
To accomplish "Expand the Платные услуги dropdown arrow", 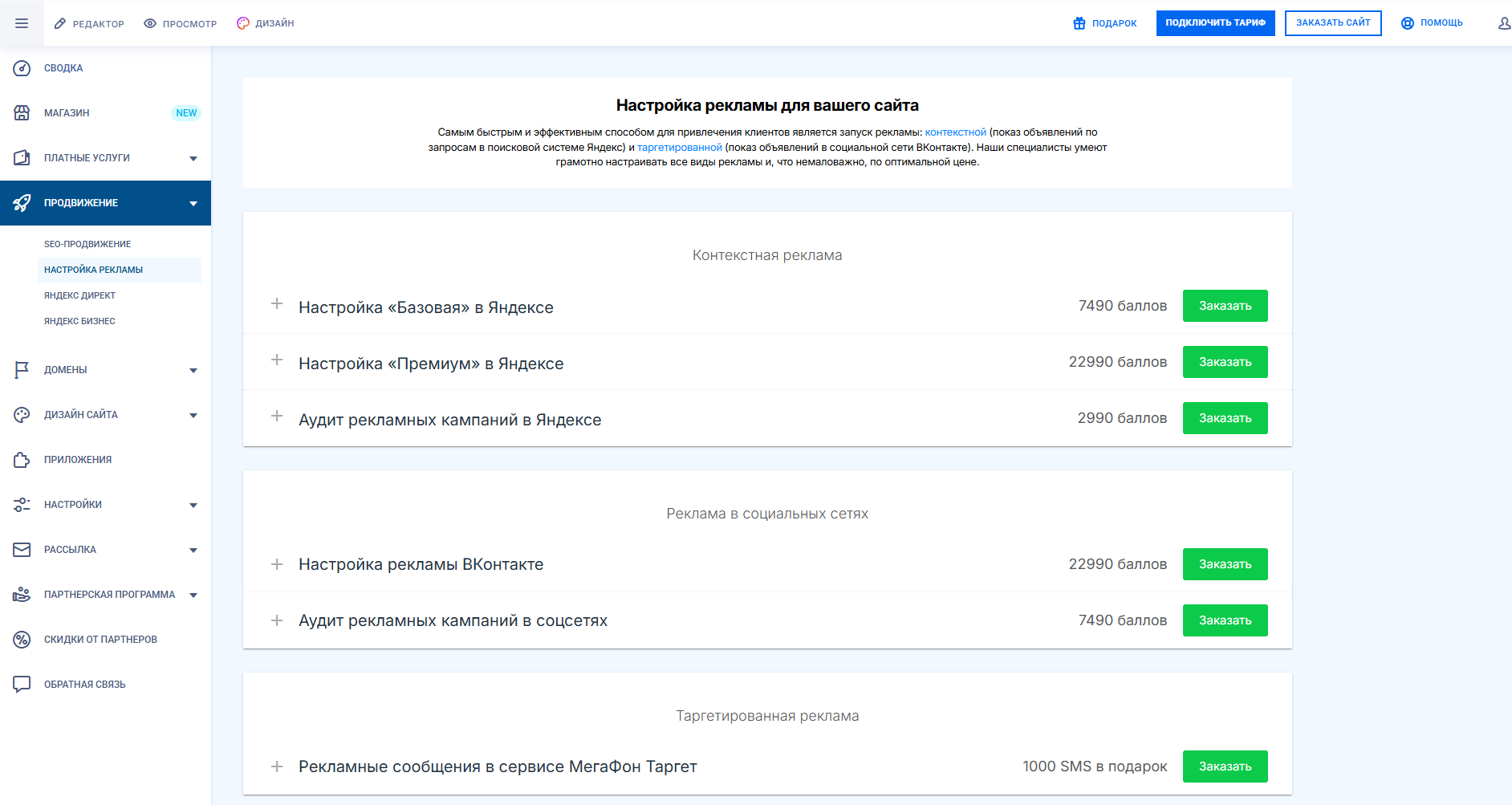I will tap(193, 159).
